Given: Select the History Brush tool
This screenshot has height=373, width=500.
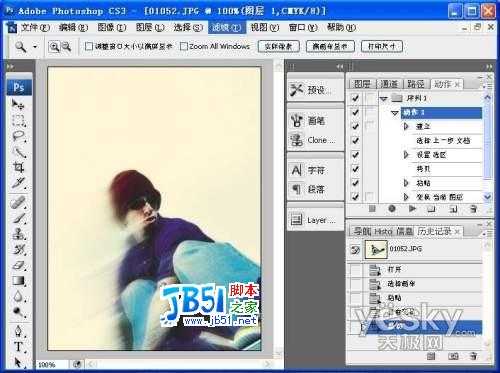Looking at the screenshot, I should pos(19,249).
